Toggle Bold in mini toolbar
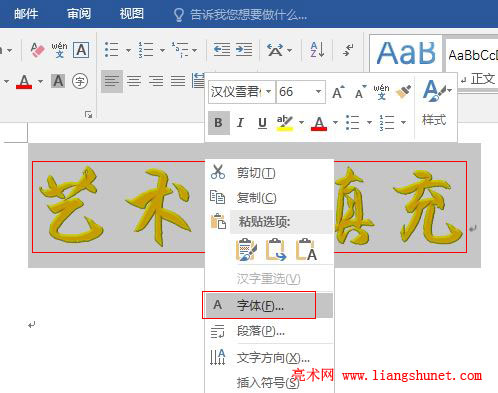 point(219,123)
